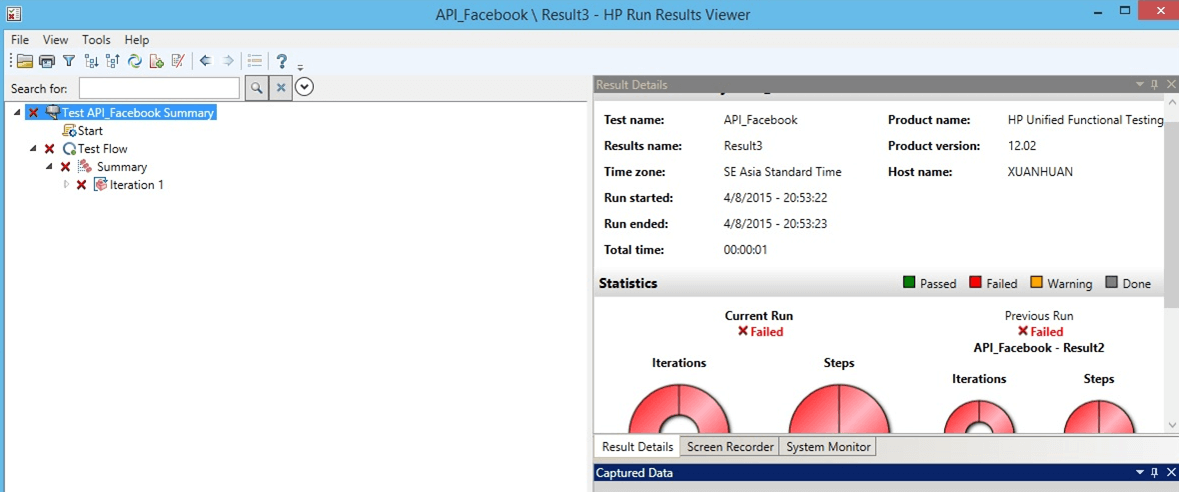
Task: Click the Help question mark icon
Action: 282,62
